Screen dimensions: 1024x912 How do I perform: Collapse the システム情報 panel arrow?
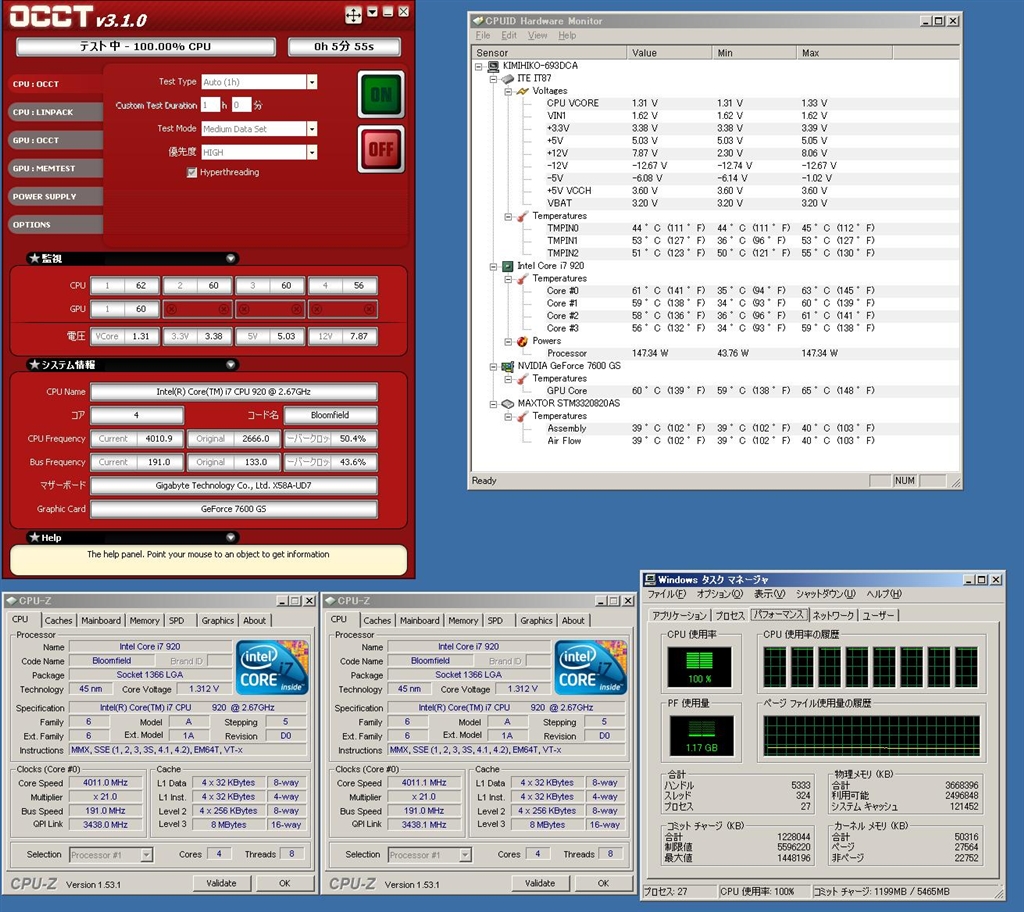tap(231, 365)
